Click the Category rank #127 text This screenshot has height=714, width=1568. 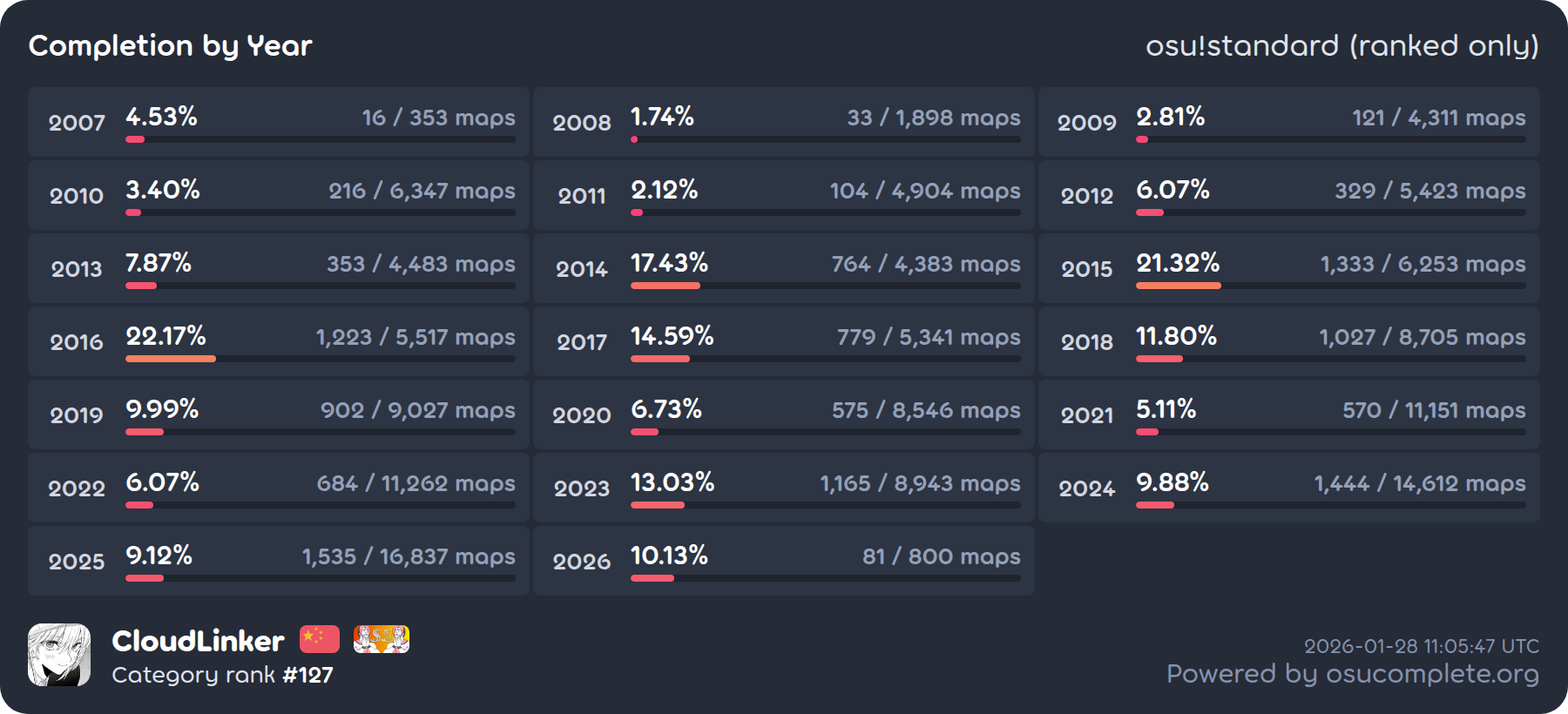pos(222,675)
